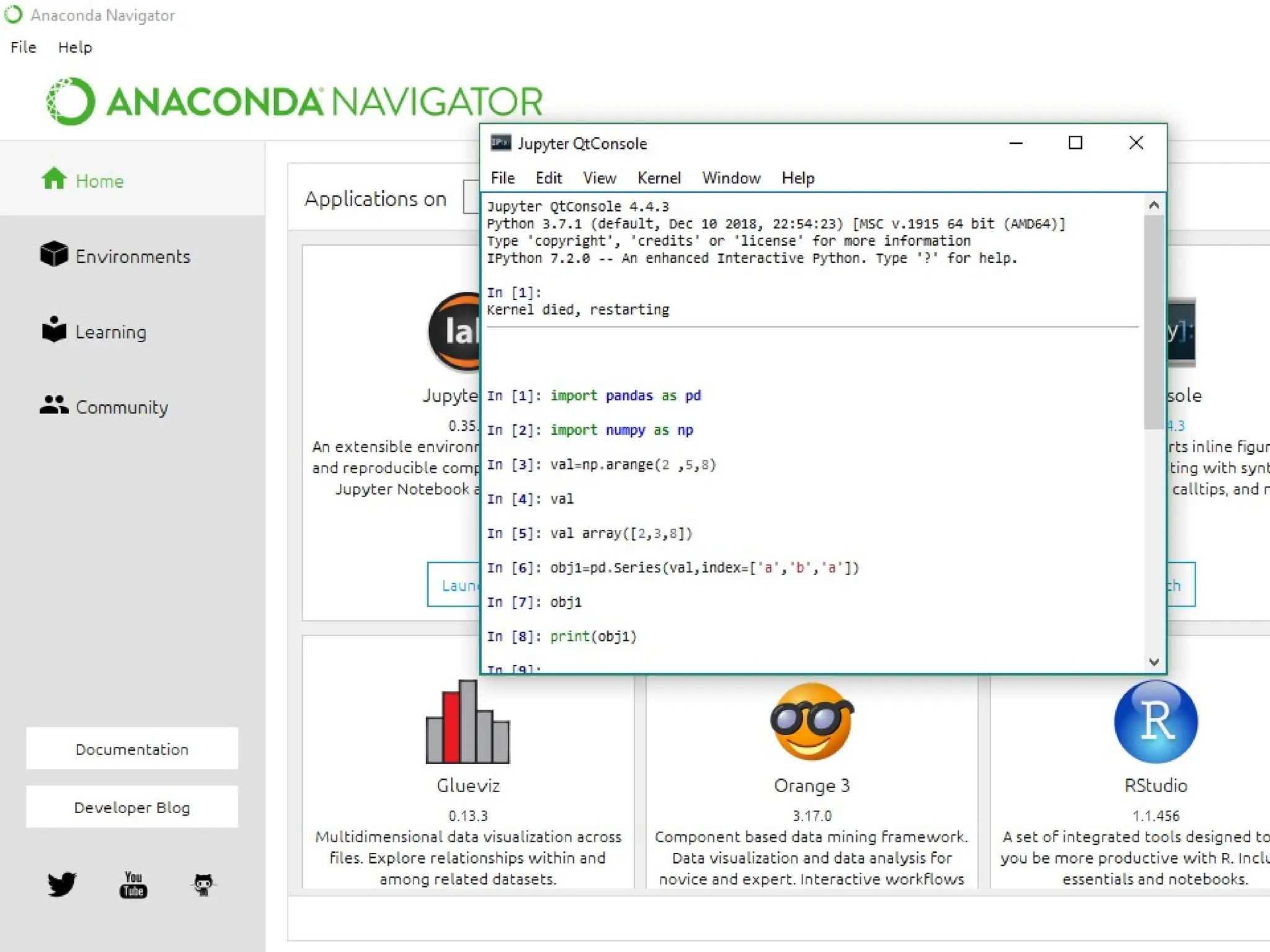This screenshot has height=952, width=1270.
Task: Click the RStudio blue R icon
Action: coord(1155,721)
